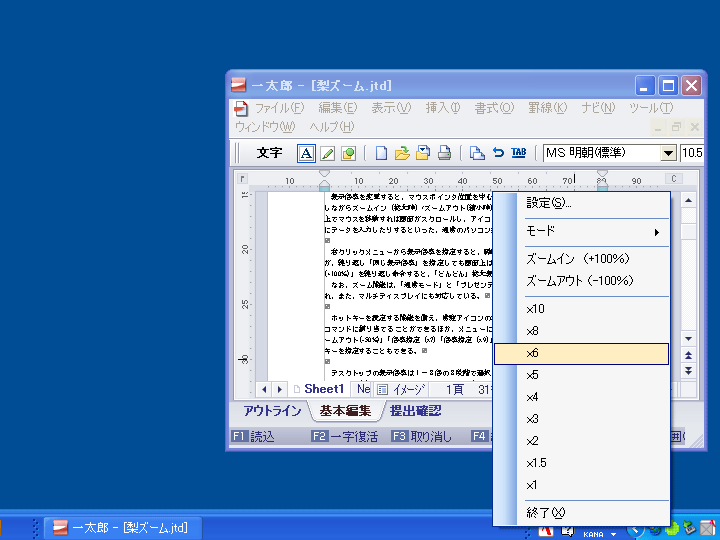The width and height of the screenshot is (720, 540).
Task: Click the print preview icon
Action: tap(477, 153)
